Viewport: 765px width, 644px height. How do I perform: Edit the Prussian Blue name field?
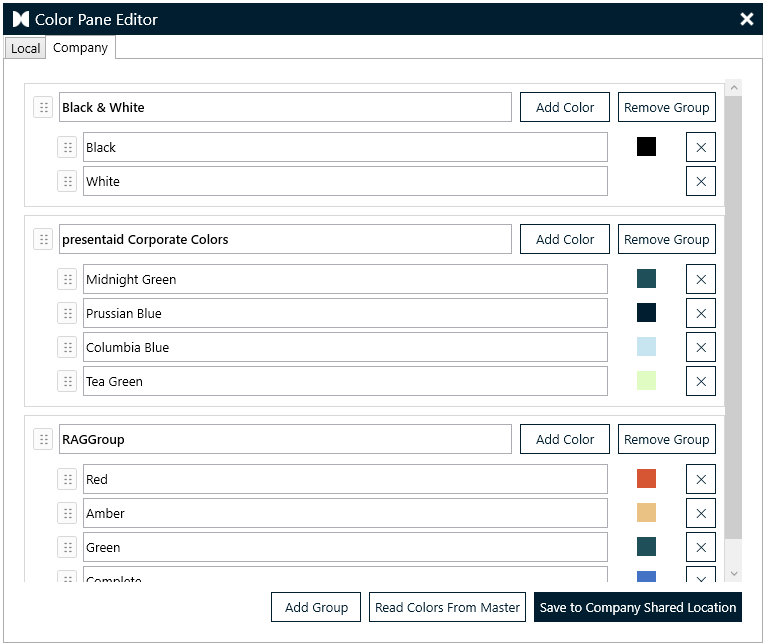(x=345, y=313)
